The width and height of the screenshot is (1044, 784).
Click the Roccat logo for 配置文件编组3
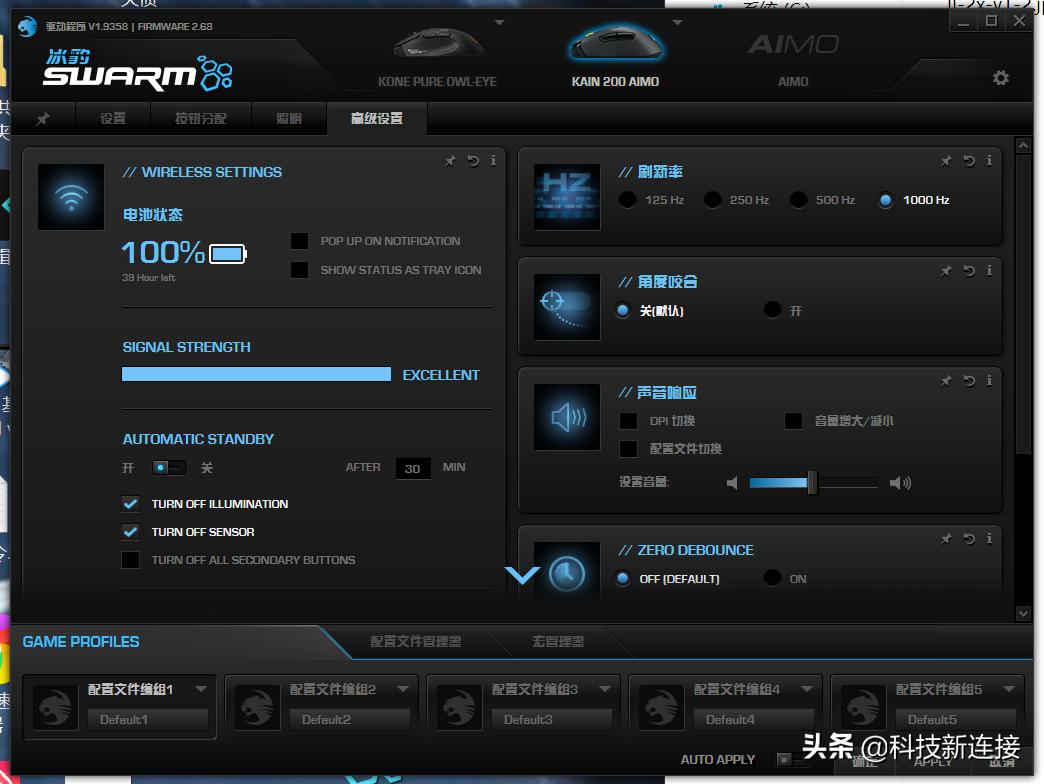tap(459, 707)
